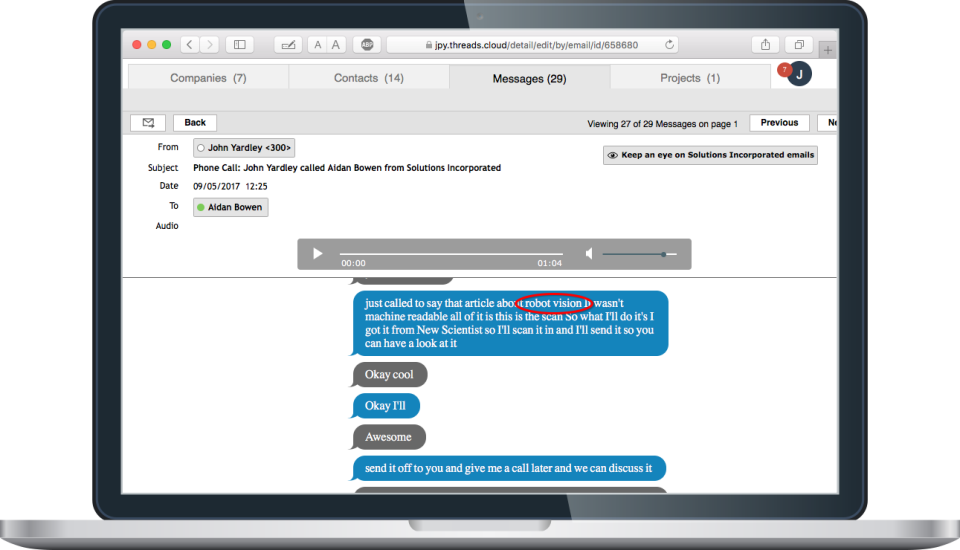The height and width of the screenshot is (550, 960).
Task: Switch to the Contacts (14) tab
Action: tap(369, 78)
